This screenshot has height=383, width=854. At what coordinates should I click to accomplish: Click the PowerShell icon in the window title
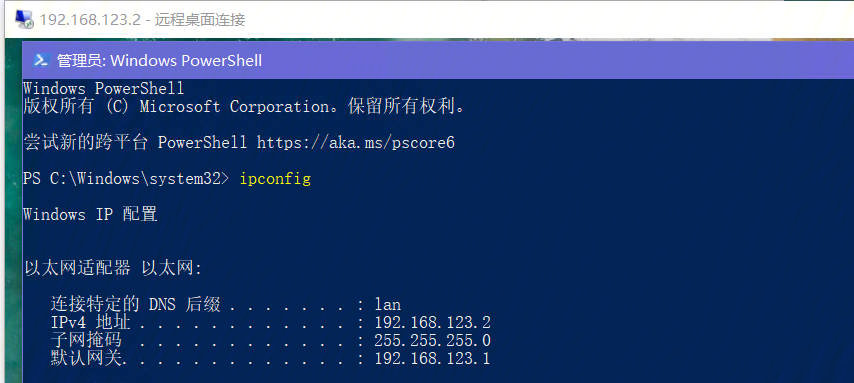tap(41, 60)
